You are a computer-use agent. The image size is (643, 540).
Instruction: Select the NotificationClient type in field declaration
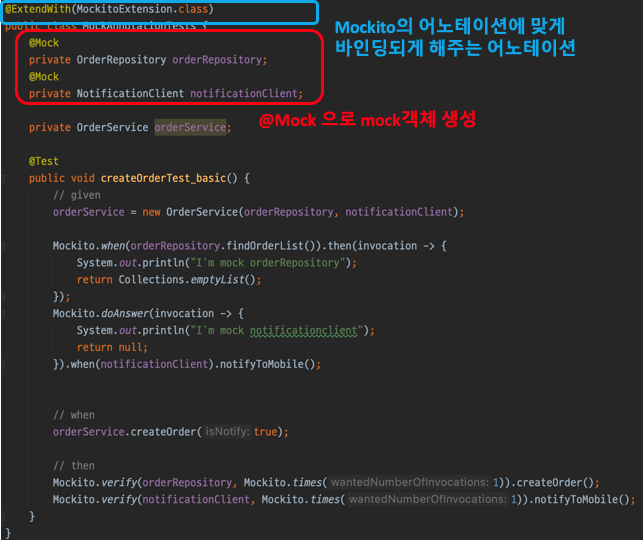pyautogui.click(x=130, y=93)
